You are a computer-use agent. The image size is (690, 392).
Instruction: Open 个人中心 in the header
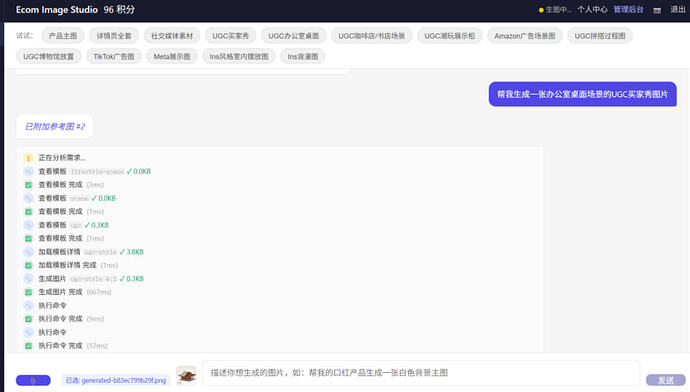(x=592, y=10)
